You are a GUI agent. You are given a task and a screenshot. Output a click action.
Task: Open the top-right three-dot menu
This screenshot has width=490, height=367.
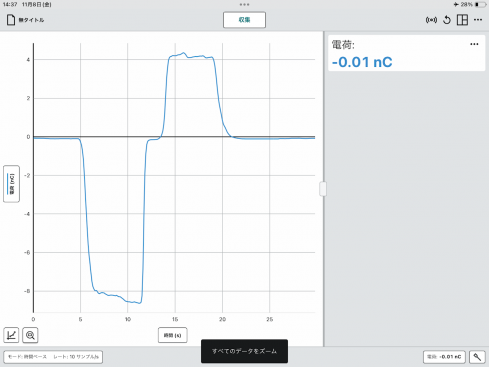[478, 20]
